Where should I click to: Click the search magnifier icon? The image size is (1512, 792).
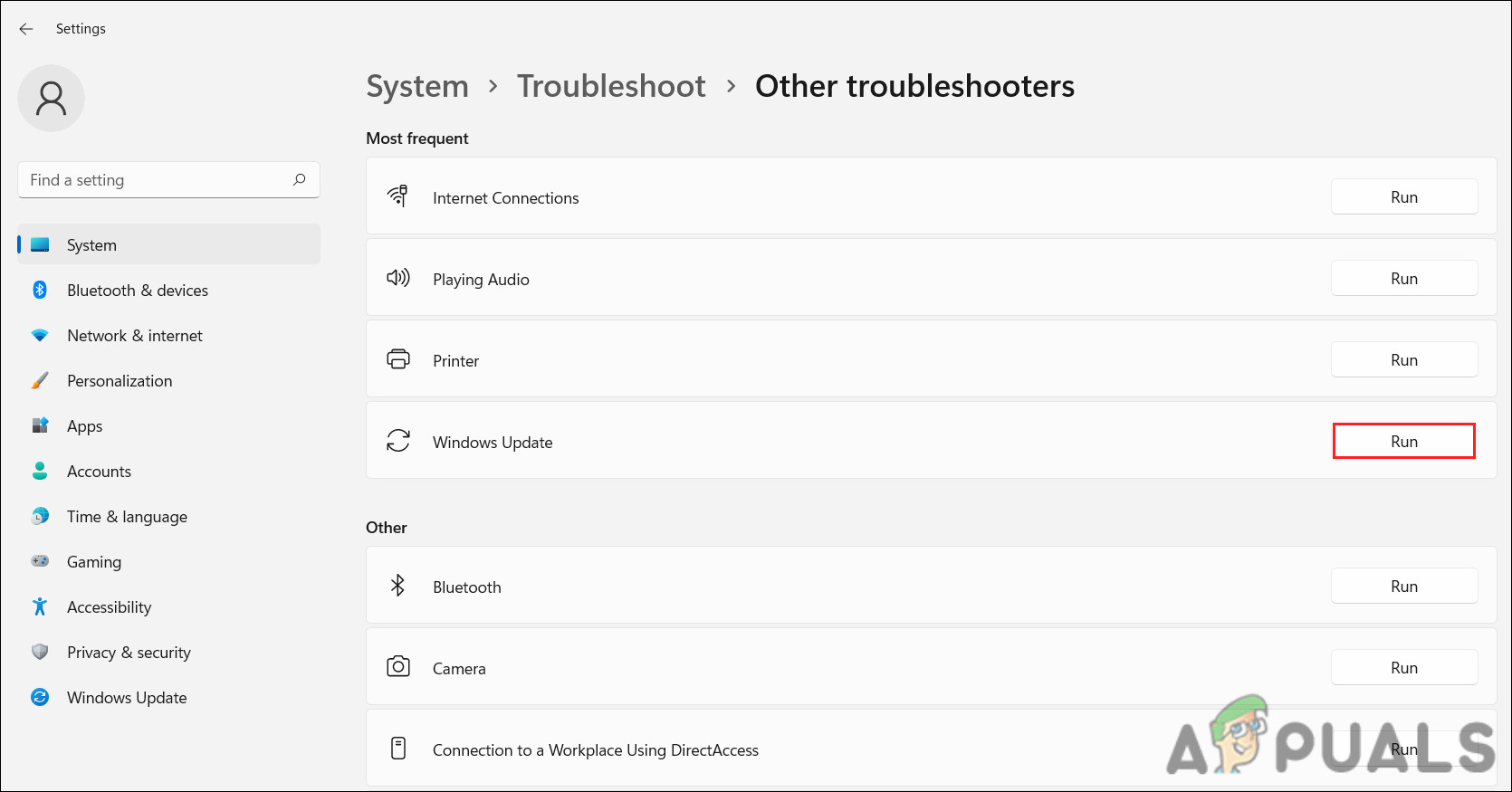(300, 179)
